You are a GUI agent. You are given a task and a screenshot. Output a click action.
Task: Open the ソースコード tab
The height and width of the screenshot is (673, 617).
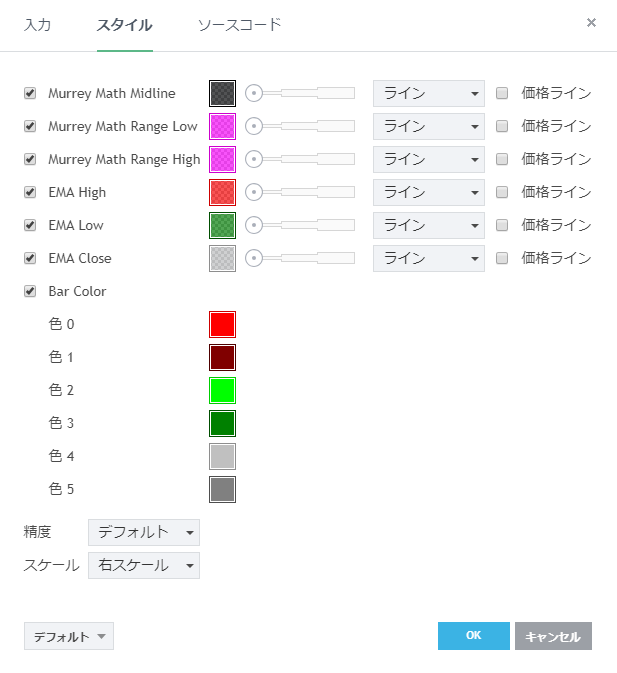[x=239, y=24]
